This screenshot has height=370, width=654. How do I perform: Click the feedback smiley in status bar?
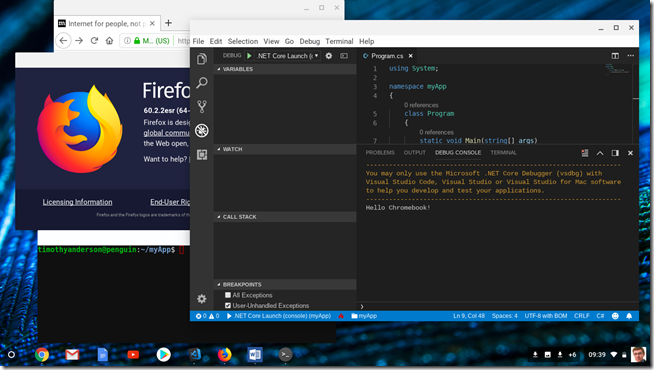pos(615,316)
